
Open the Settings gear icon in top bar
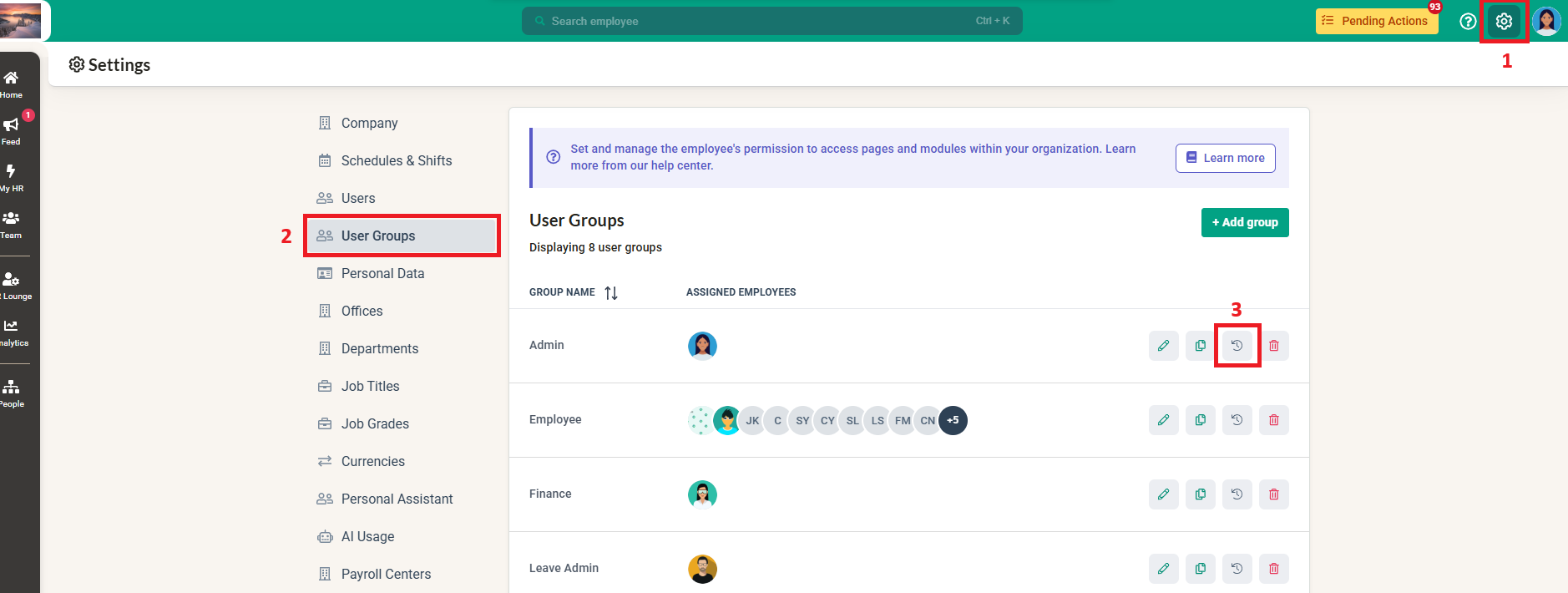[x=1504, y=22]
